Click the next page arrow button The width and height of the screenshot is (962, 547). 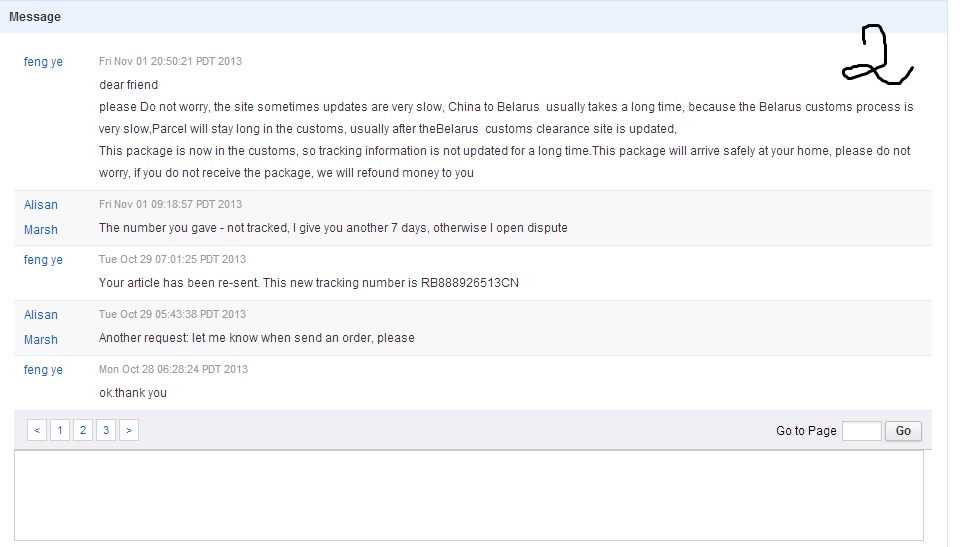(x=129, y=430)
